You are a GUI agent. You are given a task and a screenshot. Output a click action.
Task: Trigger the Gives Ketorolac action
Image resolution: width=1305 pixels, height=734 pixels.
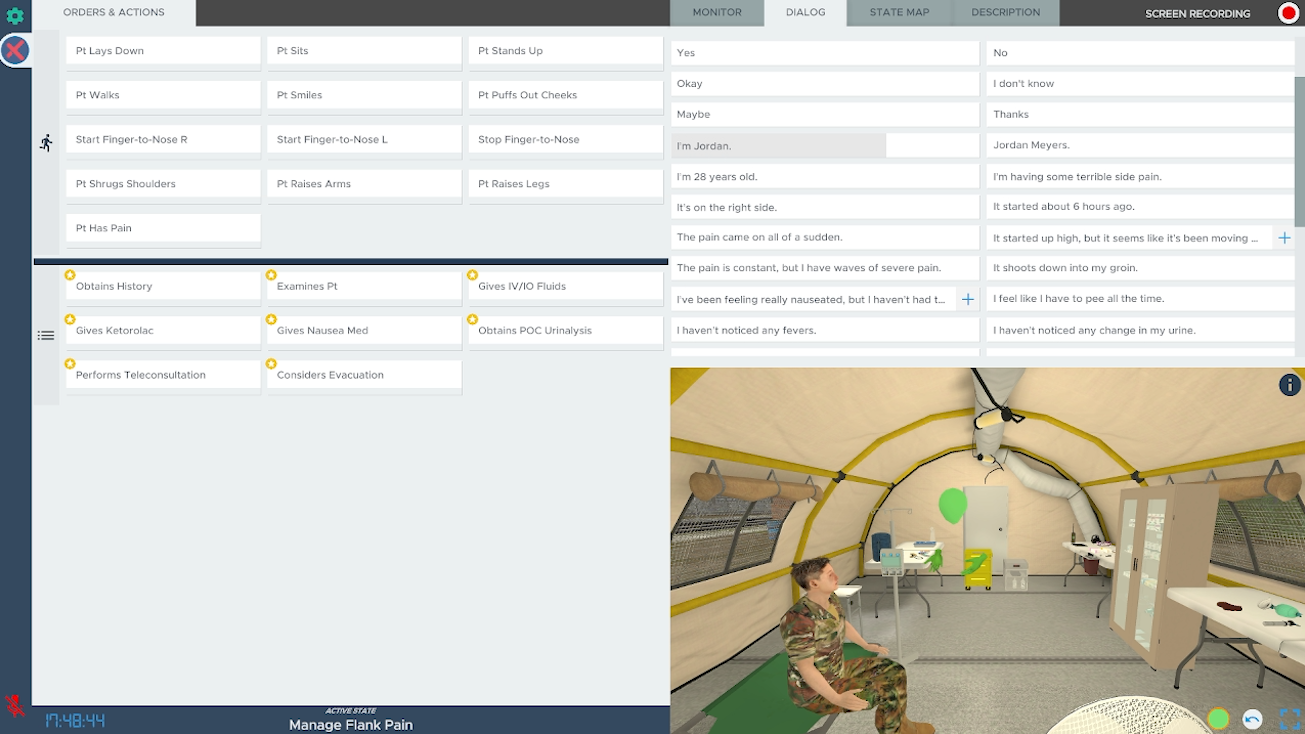pyautogui.click(x=163, y=331)
